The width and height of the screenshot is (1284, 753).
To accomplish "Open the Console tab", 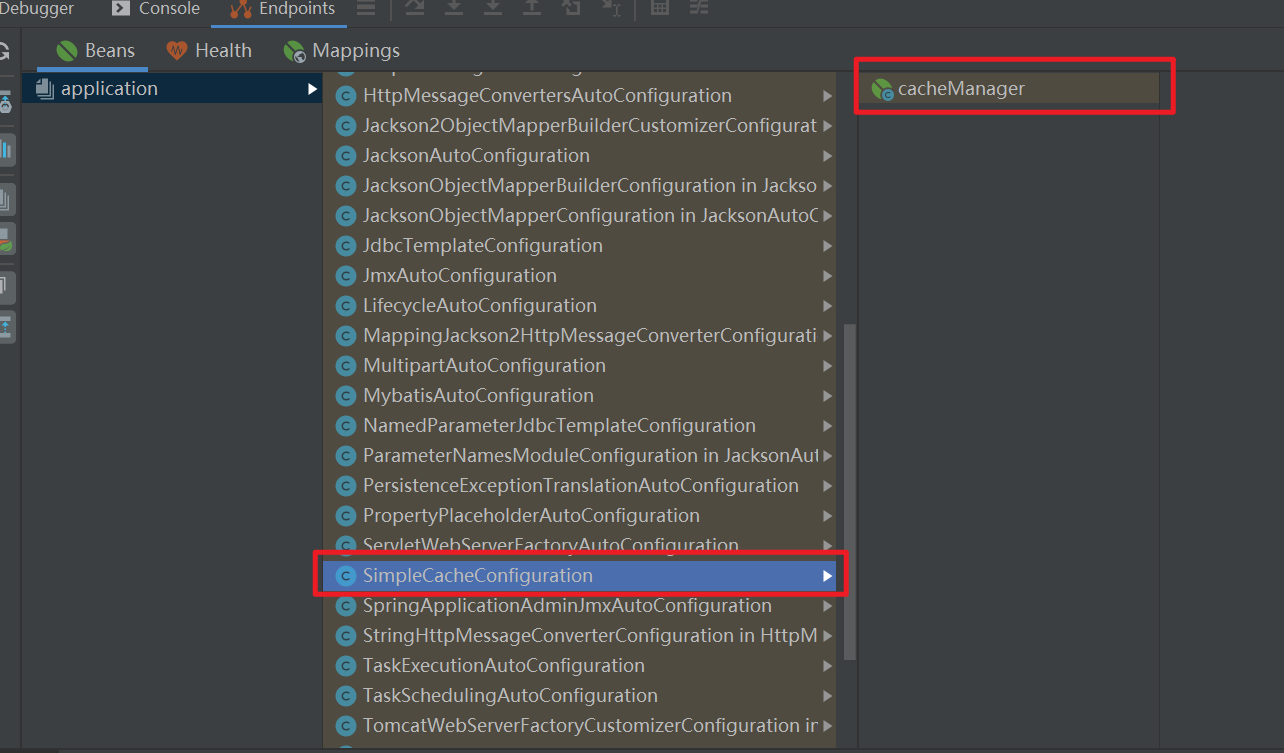I will point(155,9).
